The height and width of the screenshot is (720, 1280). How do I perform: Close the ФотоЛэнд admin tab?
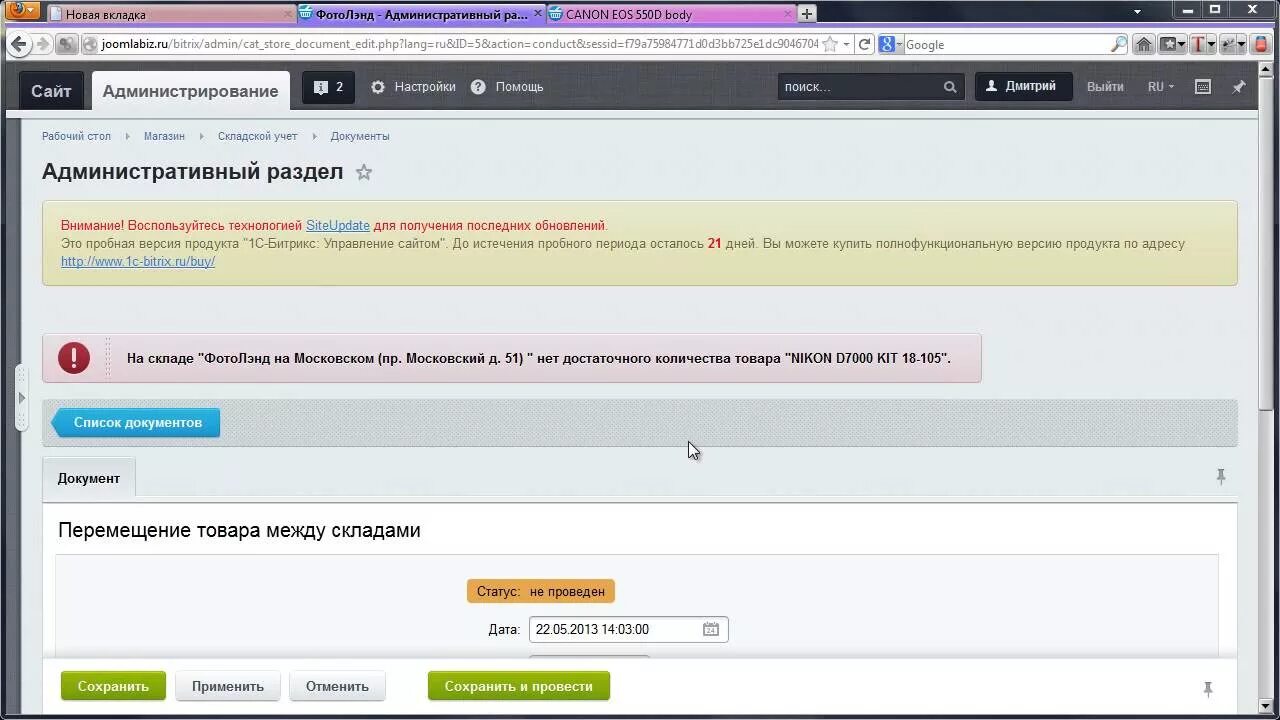click(538, 14)
